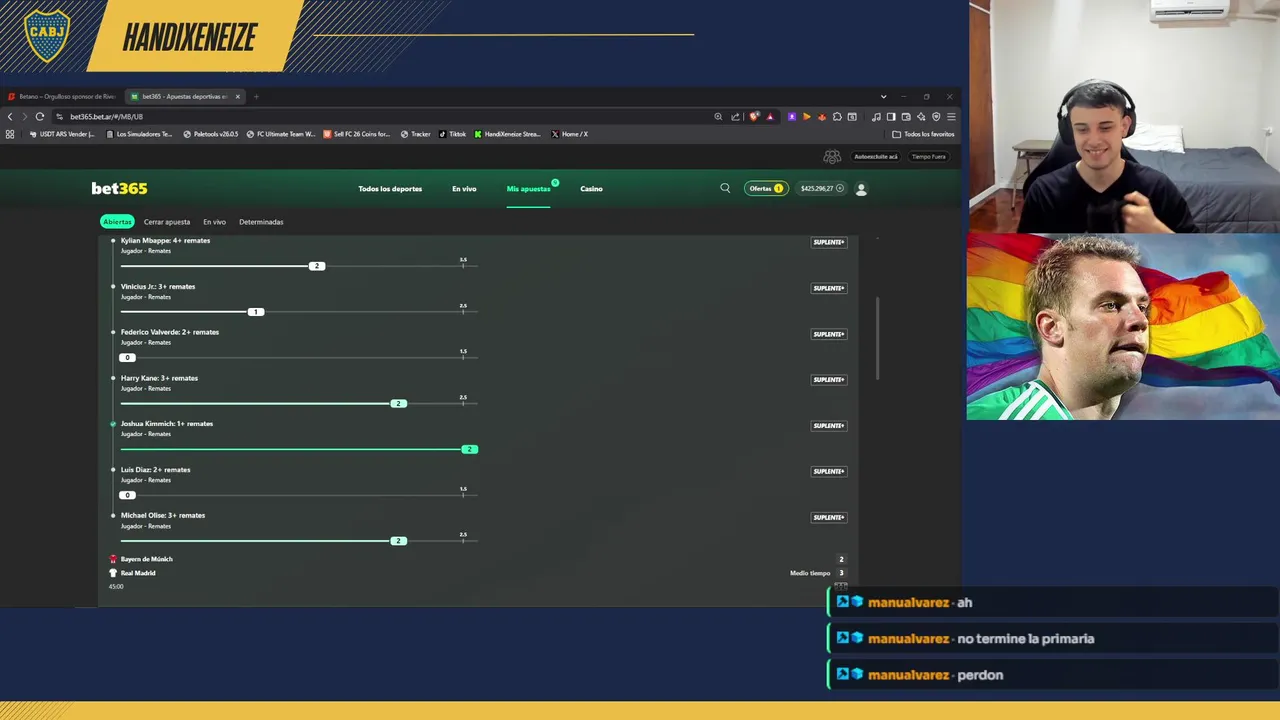1280x720 pixels.
Task: Select the En vivo bets filter
Action: 214,222
